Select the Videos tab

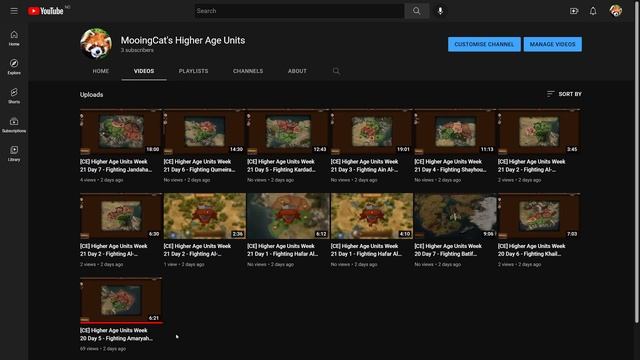144,71
